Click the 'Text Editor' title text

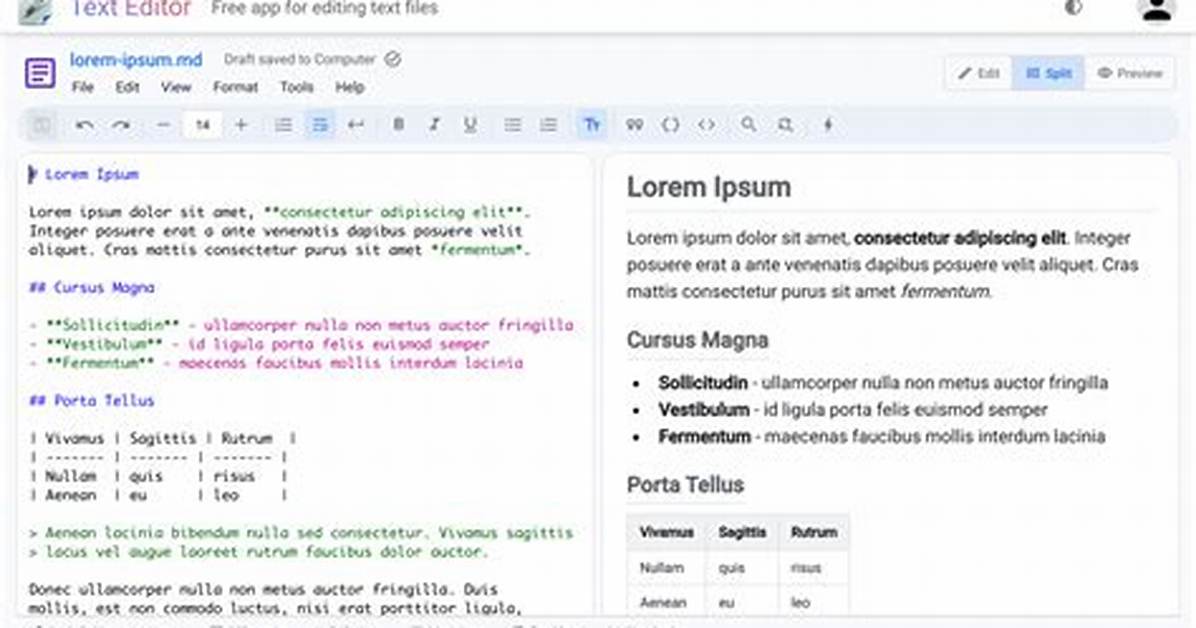pos(130,8)
